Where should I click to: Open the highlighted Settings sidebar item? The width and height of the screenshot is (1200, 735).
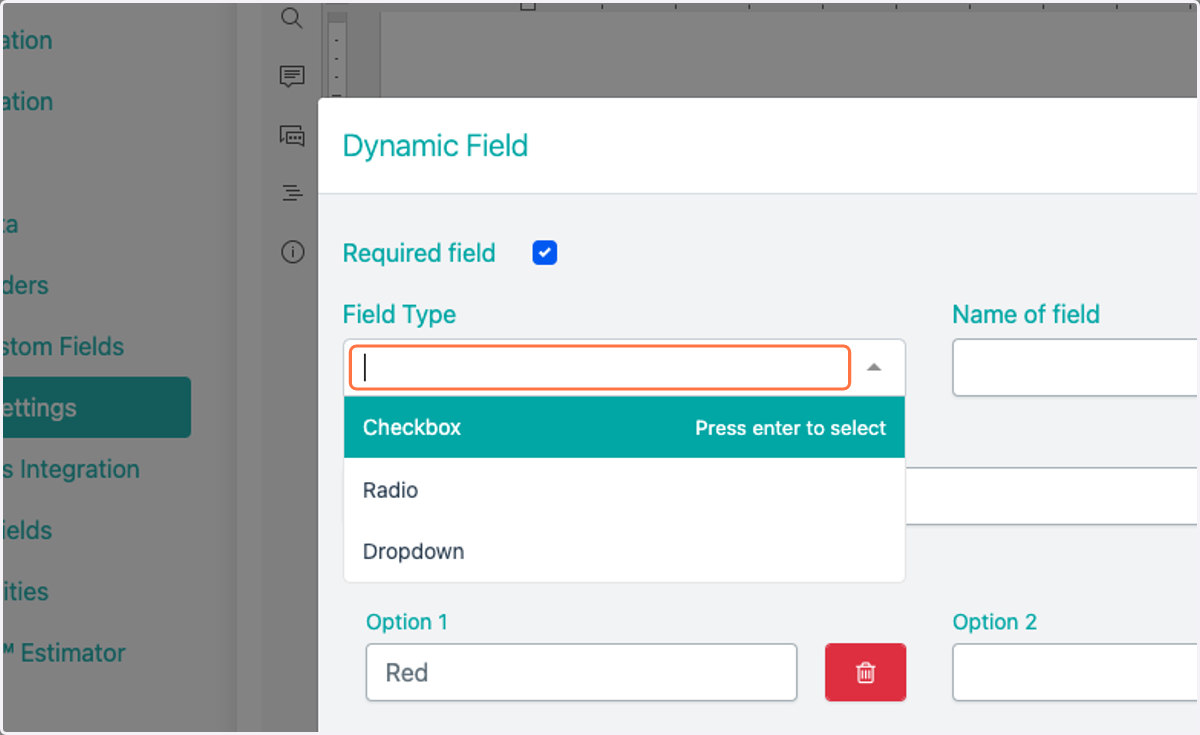coord(95,407)
